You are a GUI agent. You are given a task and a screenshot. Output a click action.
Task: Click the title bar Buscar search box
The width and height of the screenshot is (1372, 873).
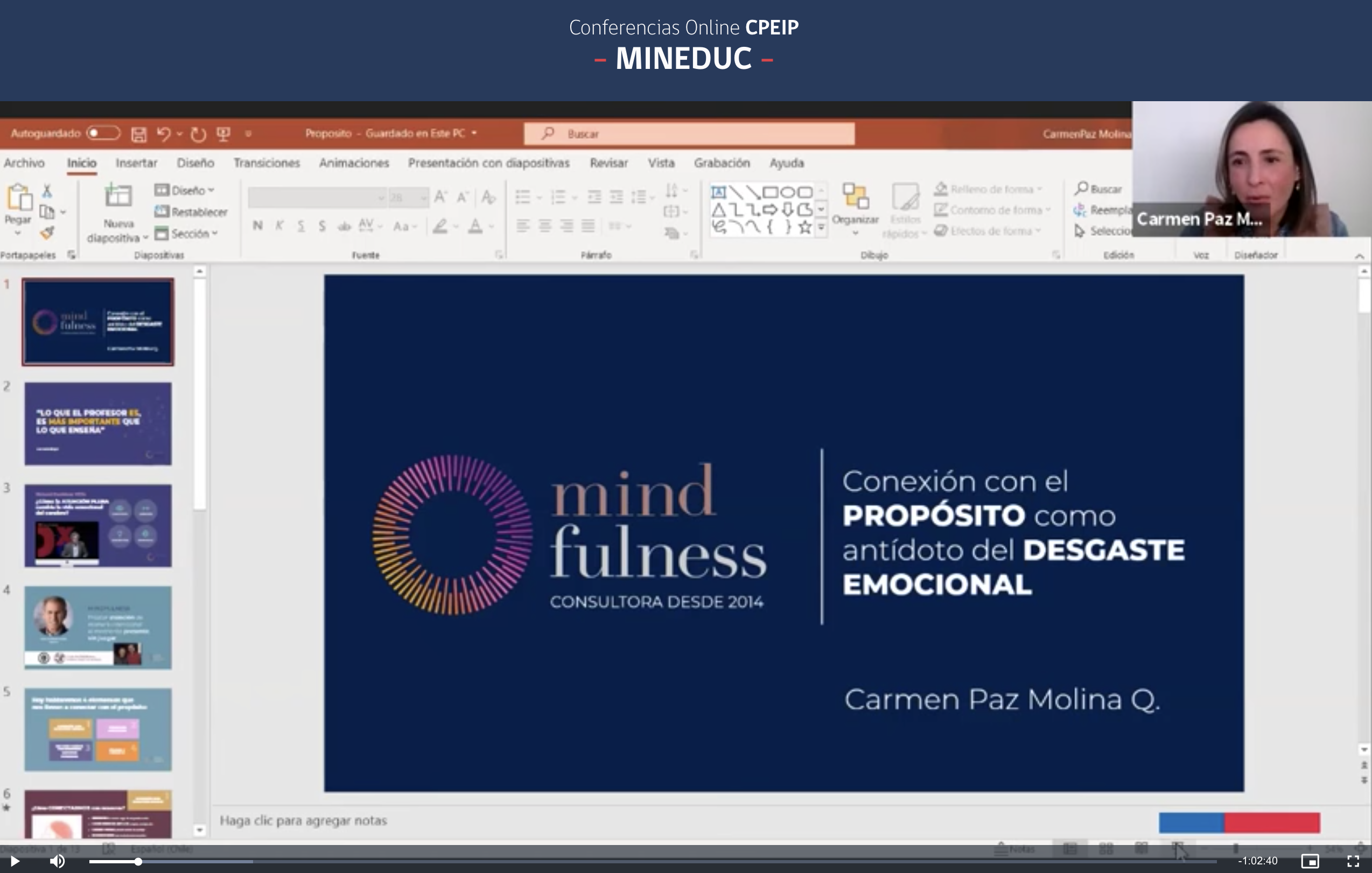[689, 134]
